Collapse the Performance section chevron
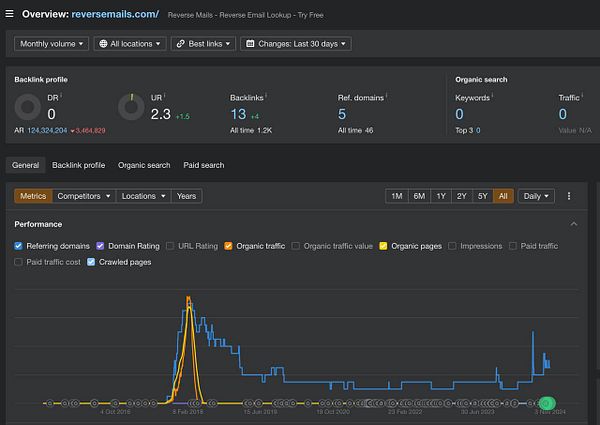Image resolution: width=600 pixels, height=425 pixels. 573,225
